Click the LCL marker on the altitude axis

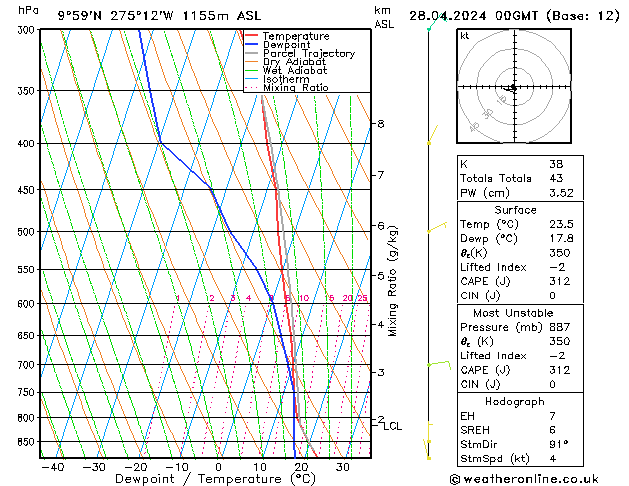pos(393,426)
